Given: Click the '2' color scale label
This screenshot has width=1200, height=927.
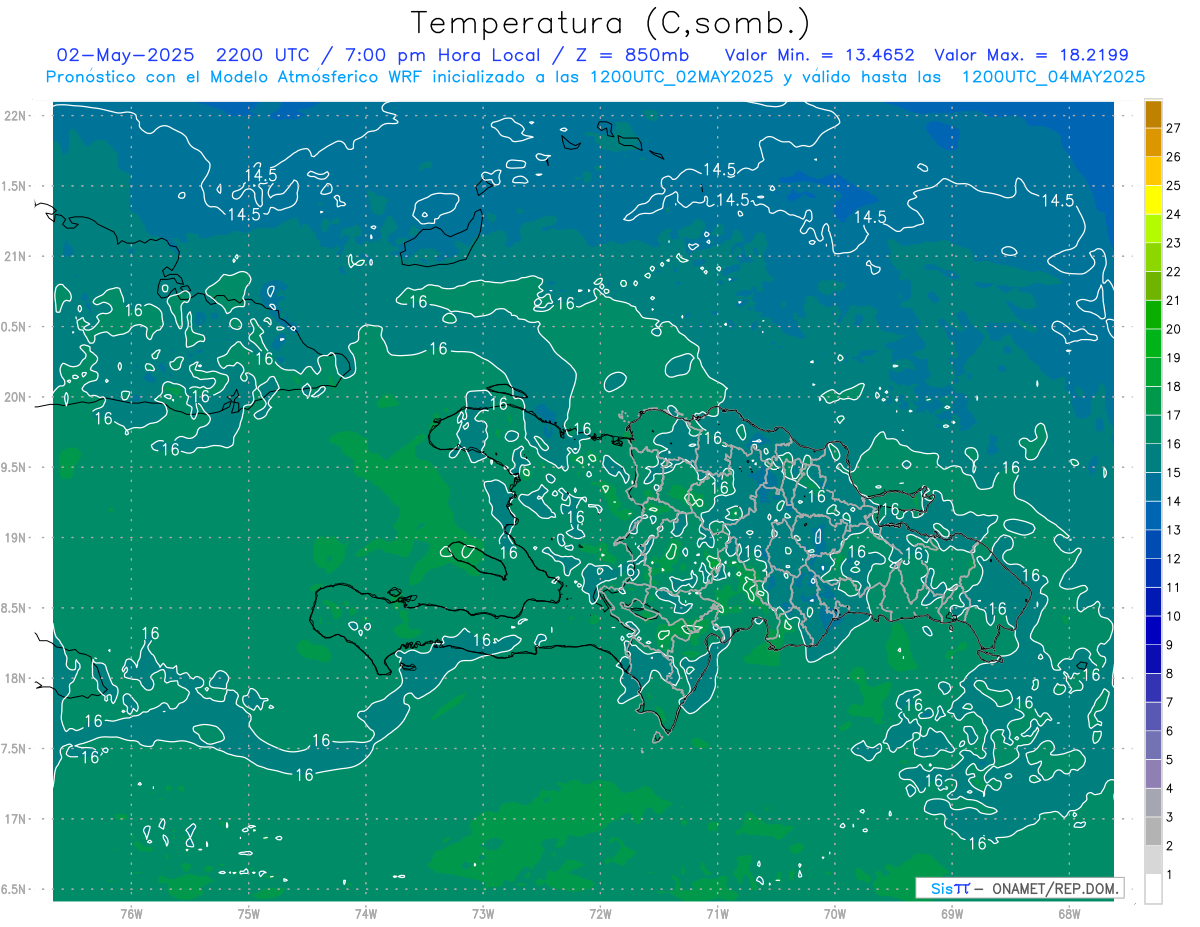Looking at the screenshot, I should coord(1170,846).
